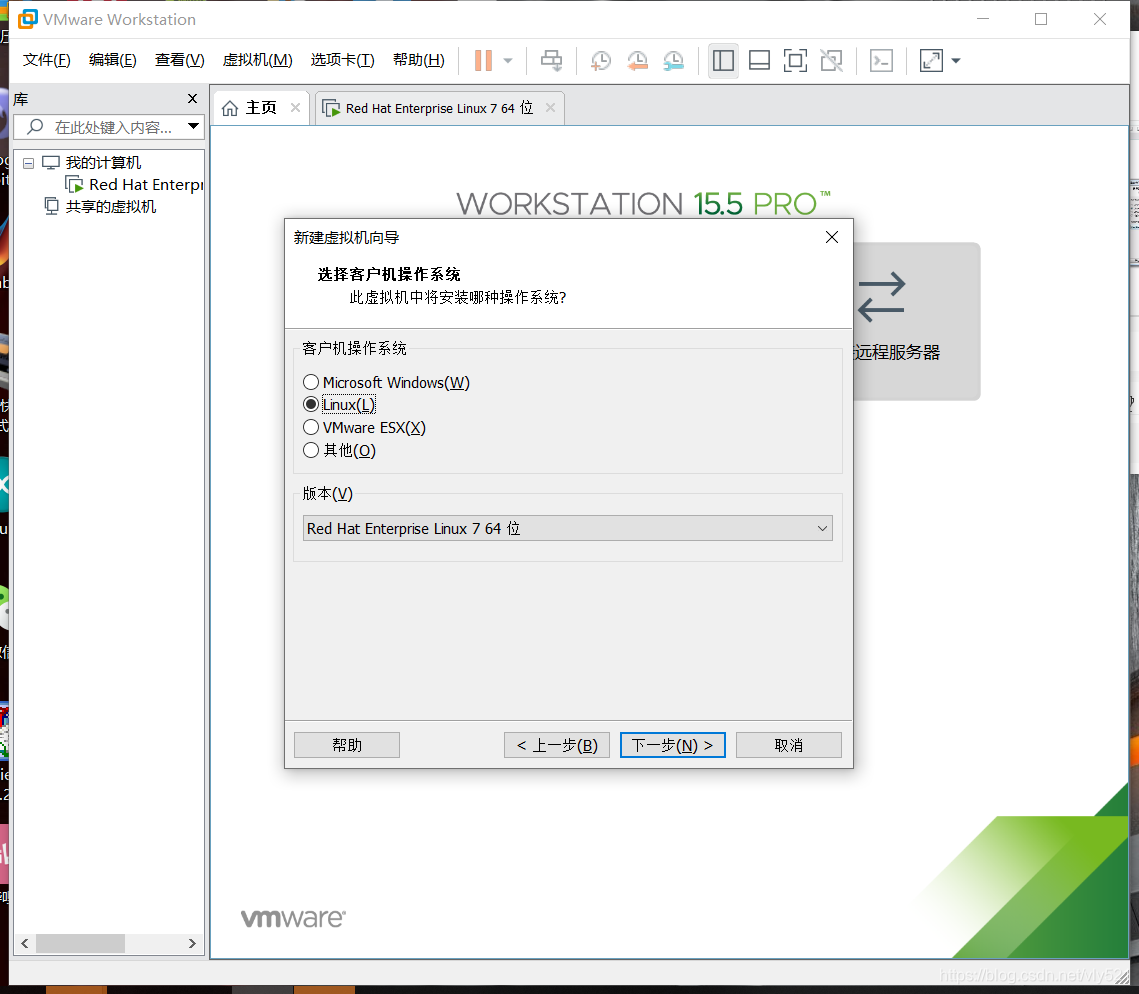This screenshot has width=1139, height=994.
Task: Click the shared VMs icon beside 共享的虚拟机
Action: point(52,206)
